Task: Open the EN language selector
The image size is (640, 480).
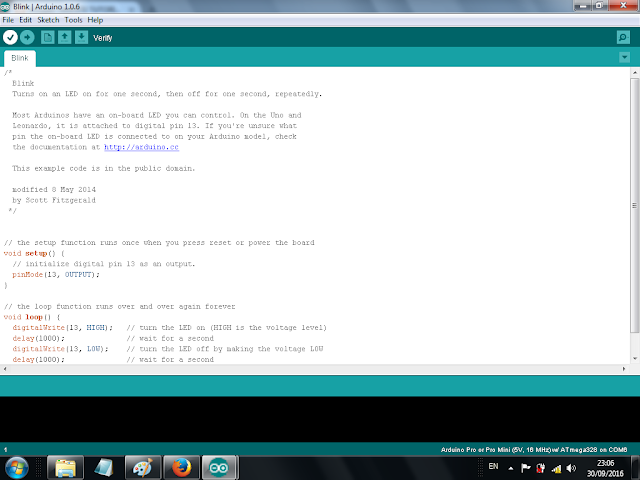Action: click(492, 467)
